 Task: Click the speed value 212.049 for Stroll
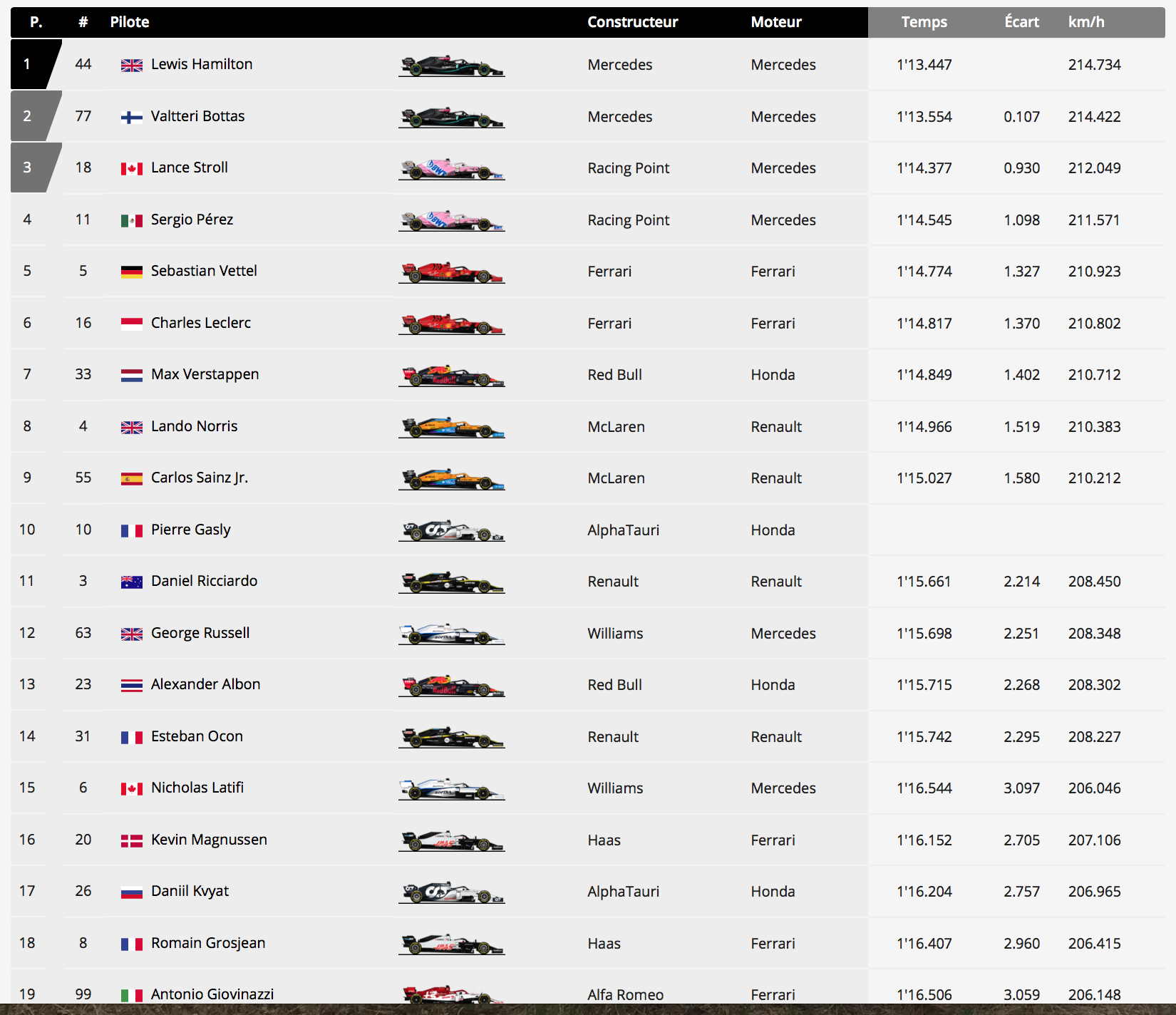pos(1094,168)
